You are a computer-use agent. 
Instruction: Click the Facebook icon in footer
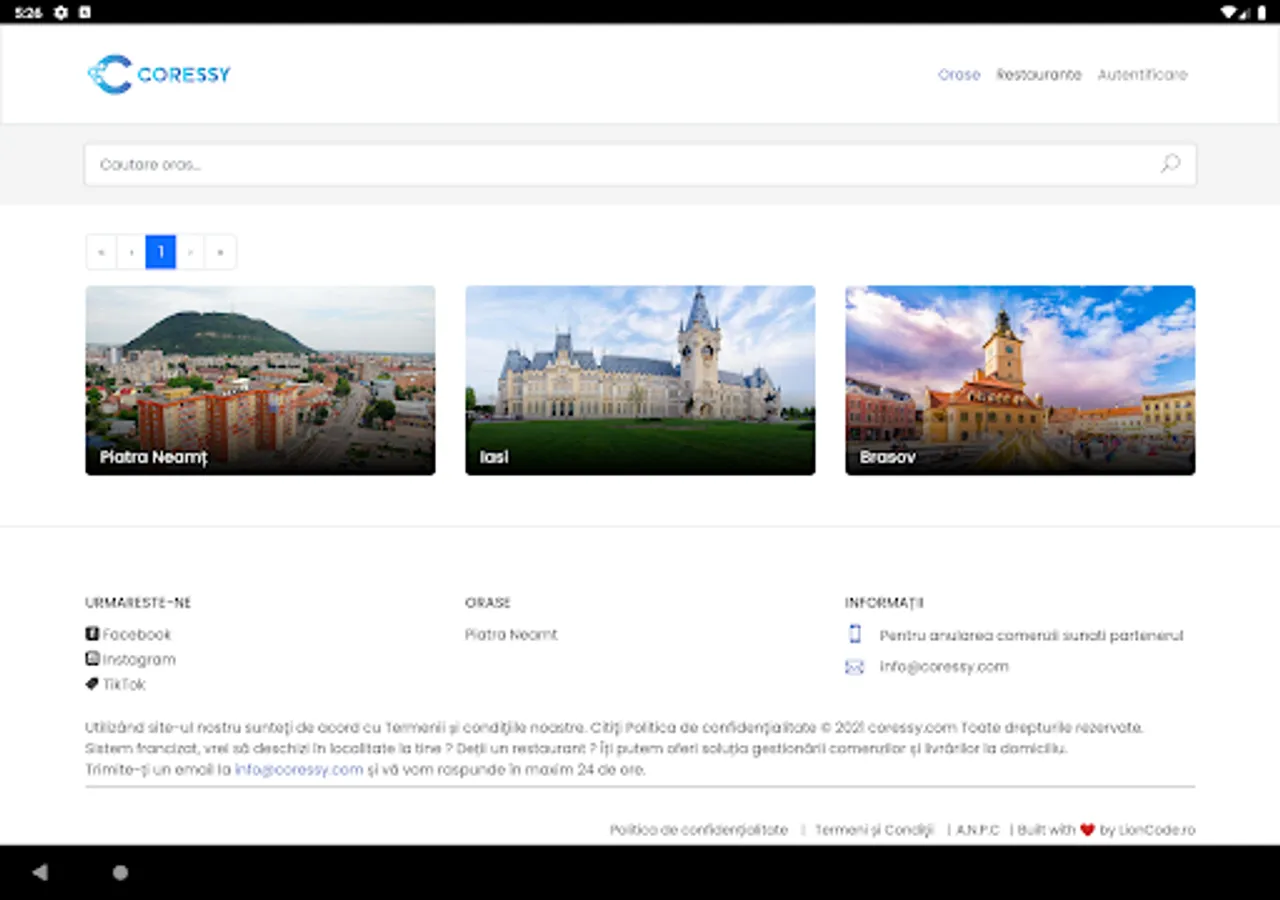pyautogui.click(x=92, y=634)
